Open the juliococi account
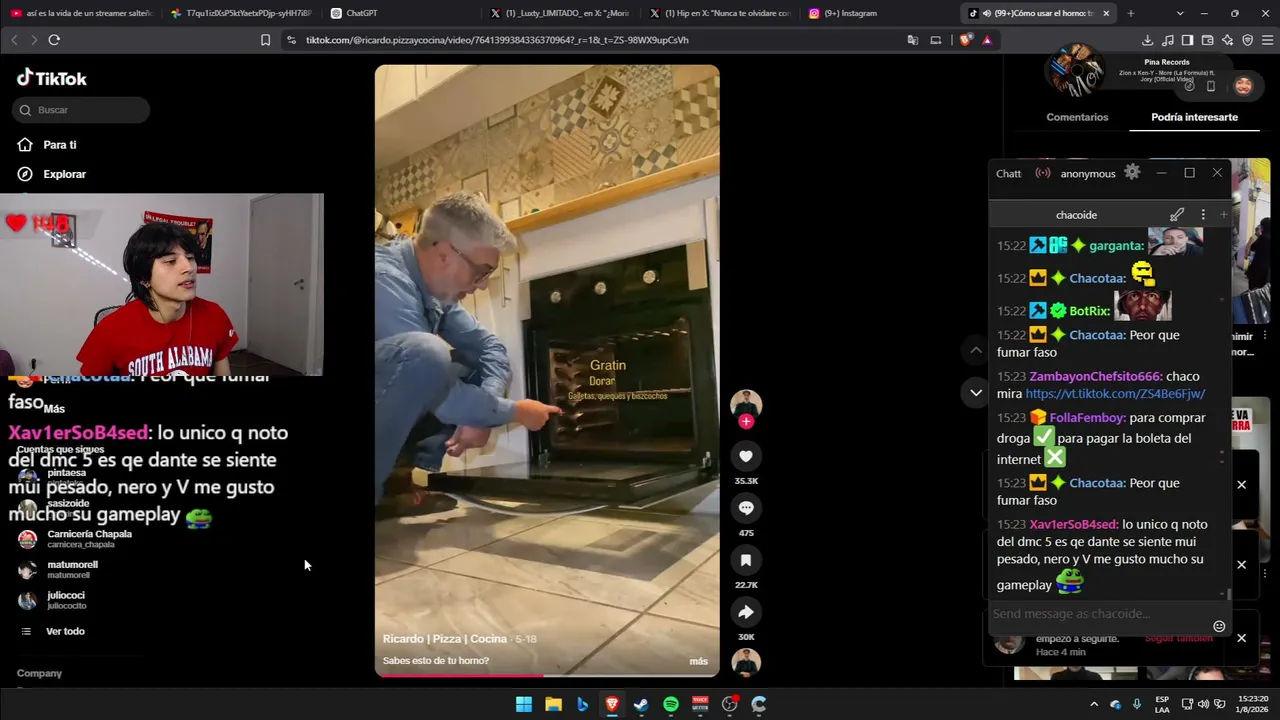1280x720 pixels. tap(52, 600)
